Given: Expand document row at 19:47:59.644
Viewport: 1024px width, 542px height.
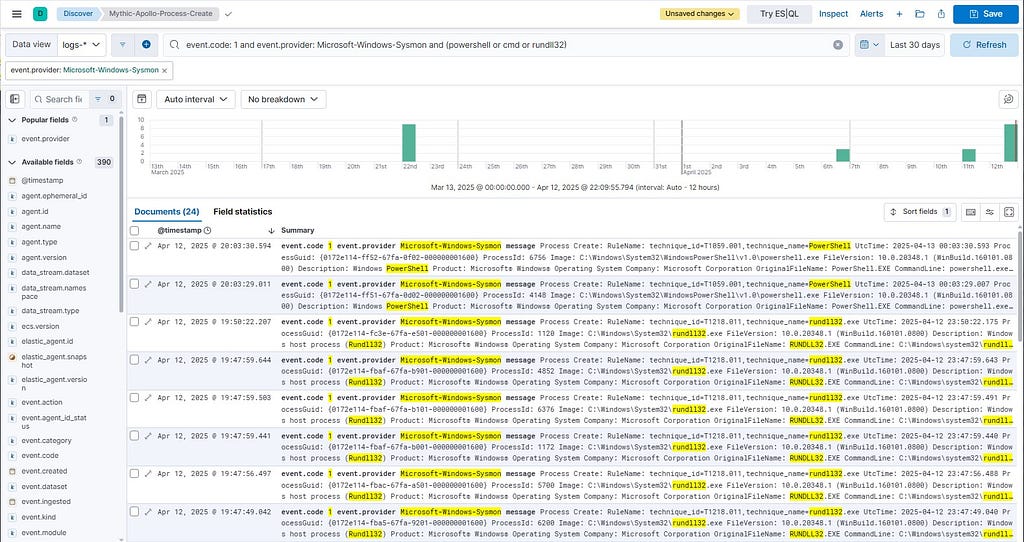Looking at the screenshot, I should click(x=148, y=360).
